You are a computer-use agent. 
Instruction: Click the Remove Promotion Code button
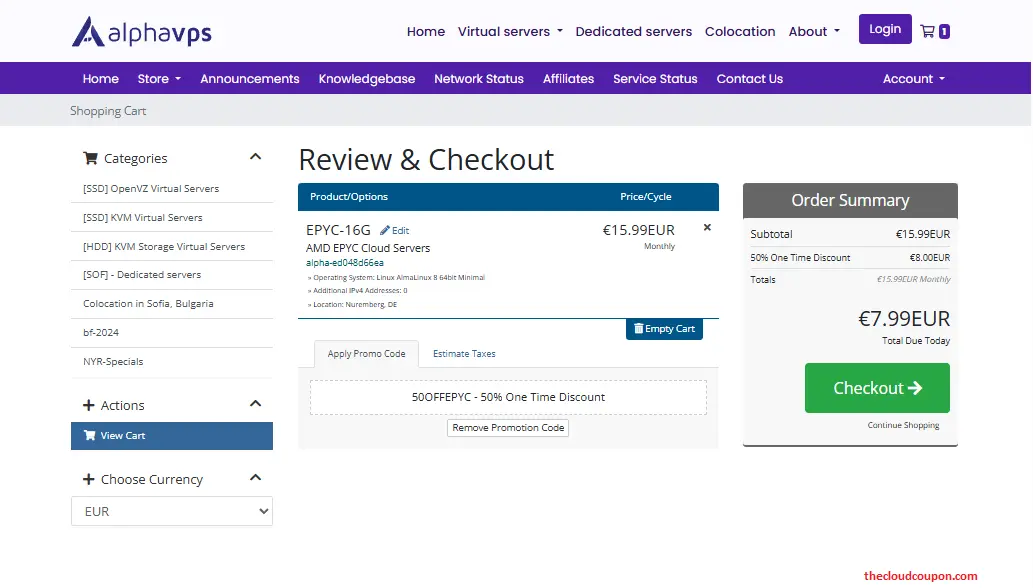pyautogui.click(x=507, y=427)
